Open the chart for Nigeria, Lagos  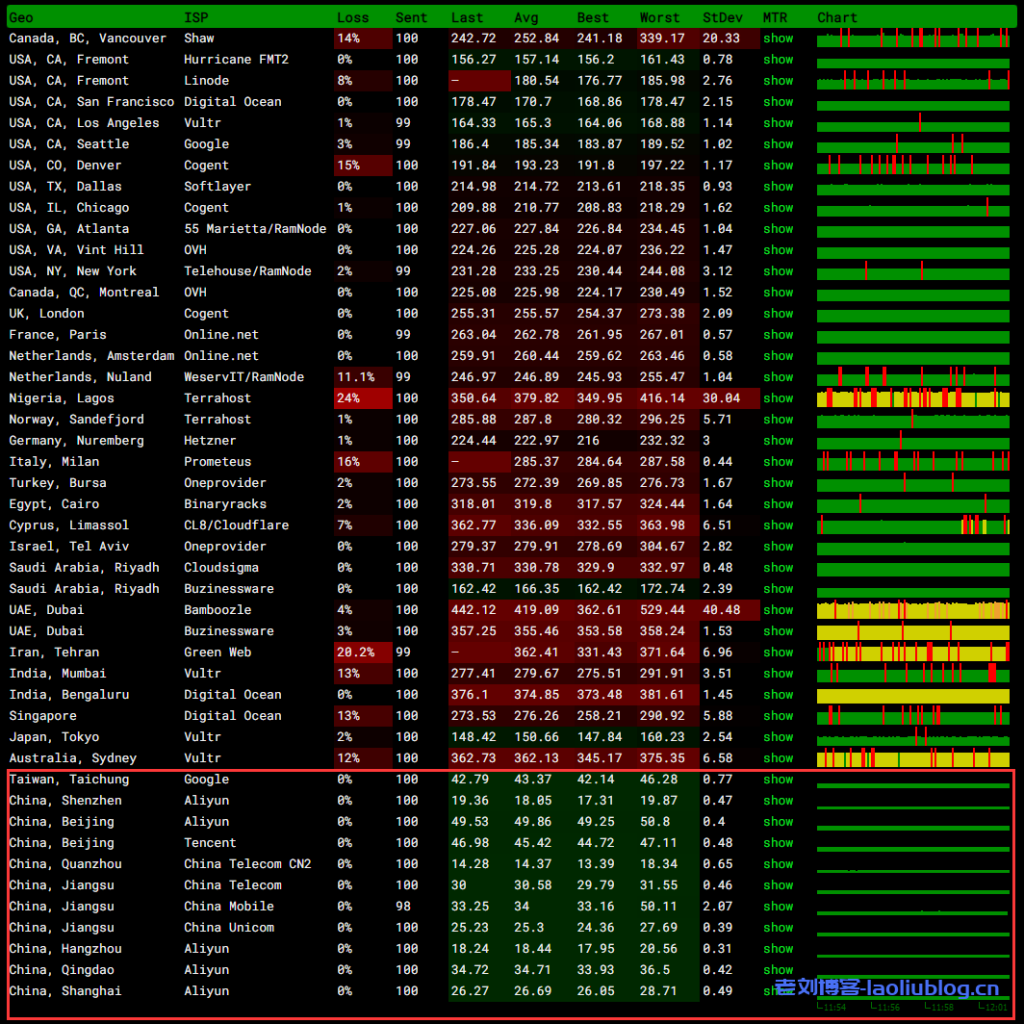(x=912, y=398)
